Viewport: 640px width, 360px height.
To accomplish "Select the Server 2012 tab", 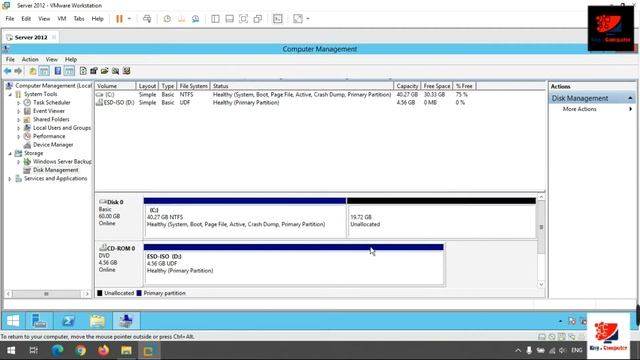I will coord(31,37).
